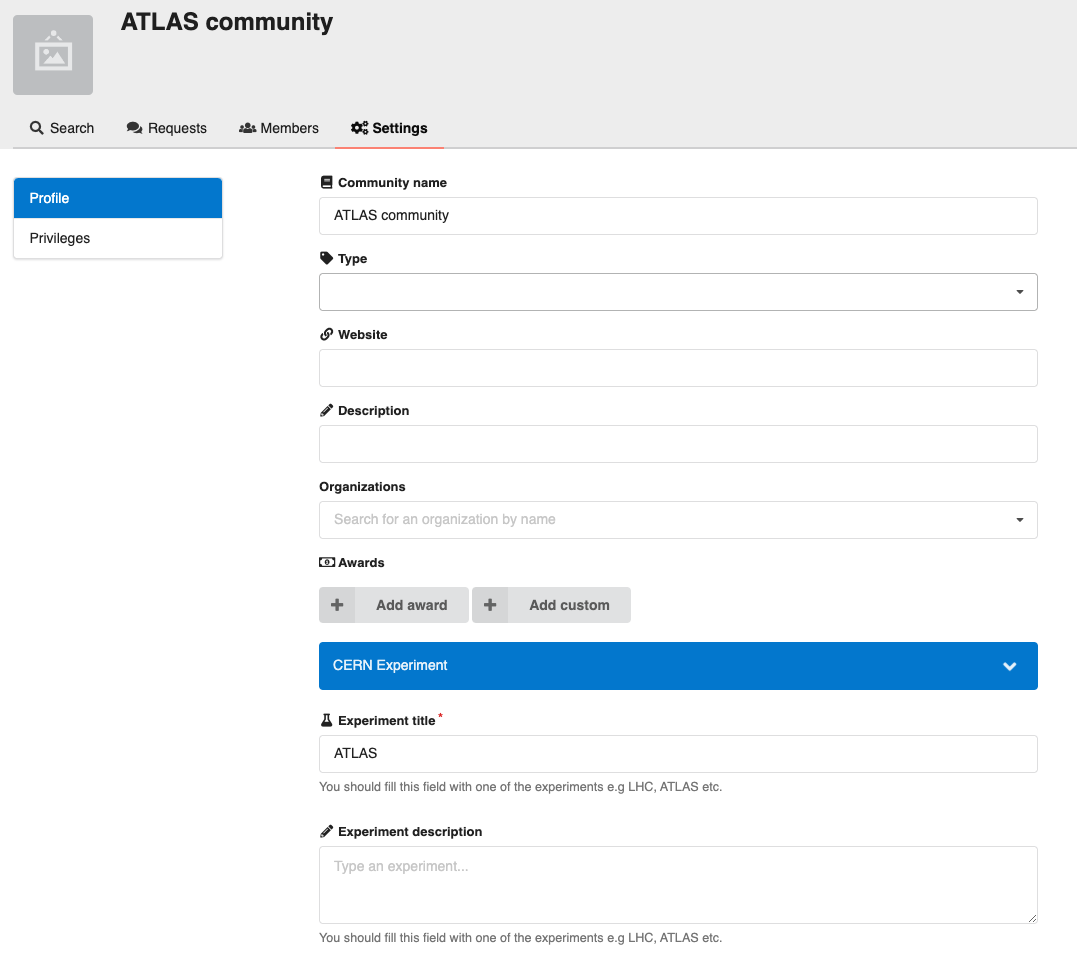1077x957 pixels.
Task: Click the Website input field
Action: point(678,368)
